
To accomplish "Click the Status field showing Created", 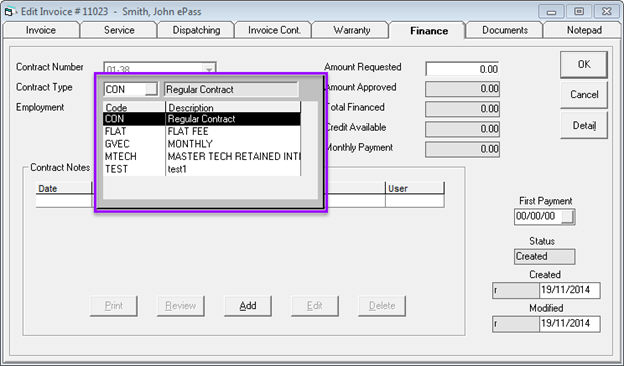I will click(x=544, y=257).
